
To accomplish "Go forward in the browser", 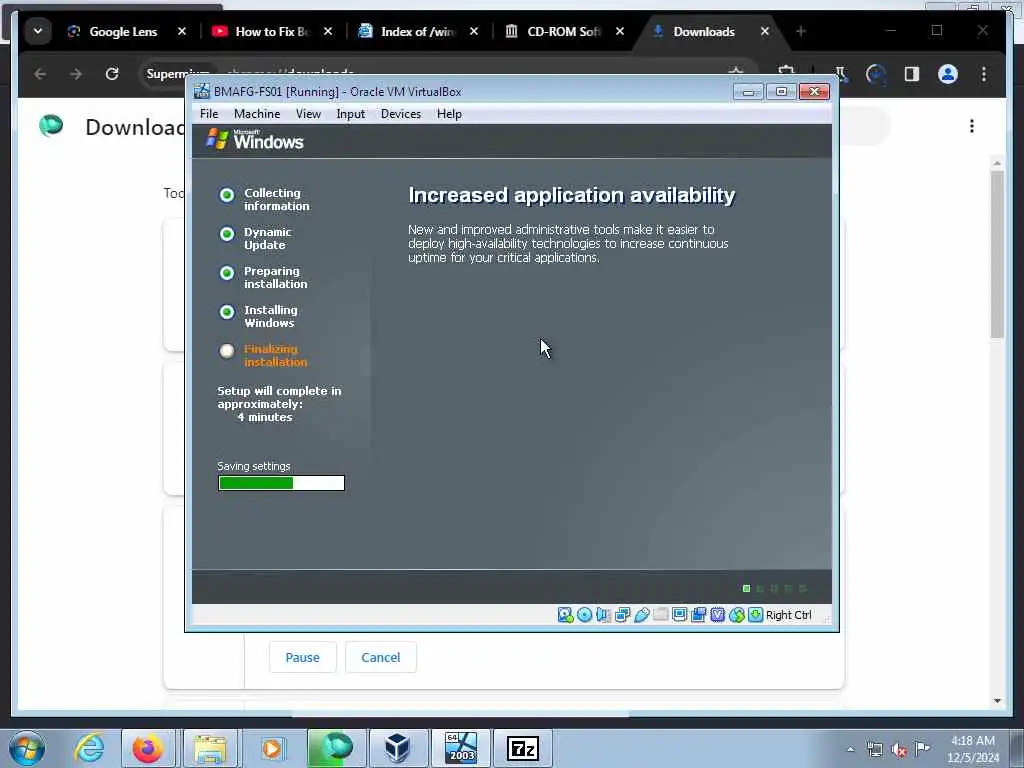I will click(76, 74).
